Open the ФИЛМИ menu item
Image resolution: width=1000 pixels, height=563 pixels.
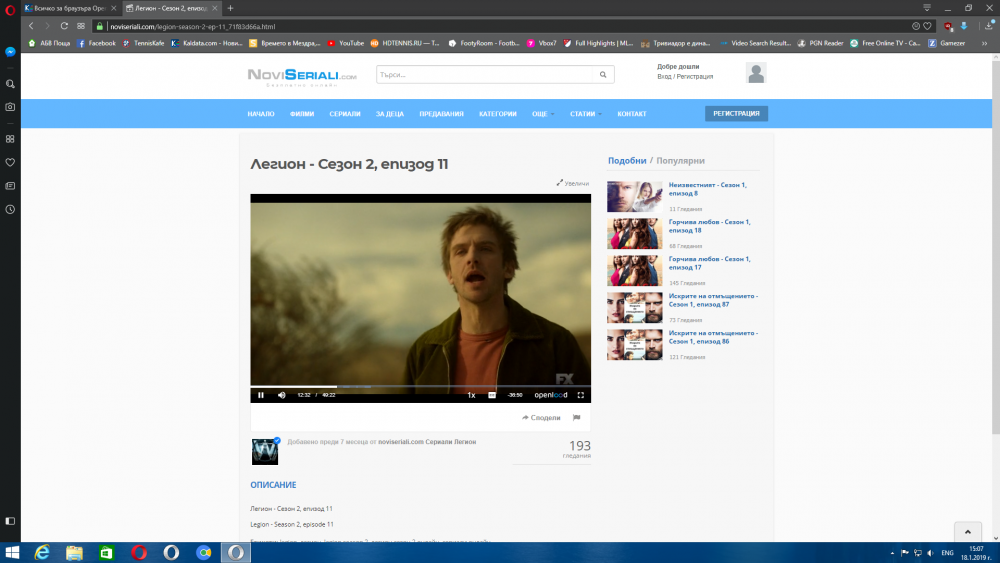[302, 113]
